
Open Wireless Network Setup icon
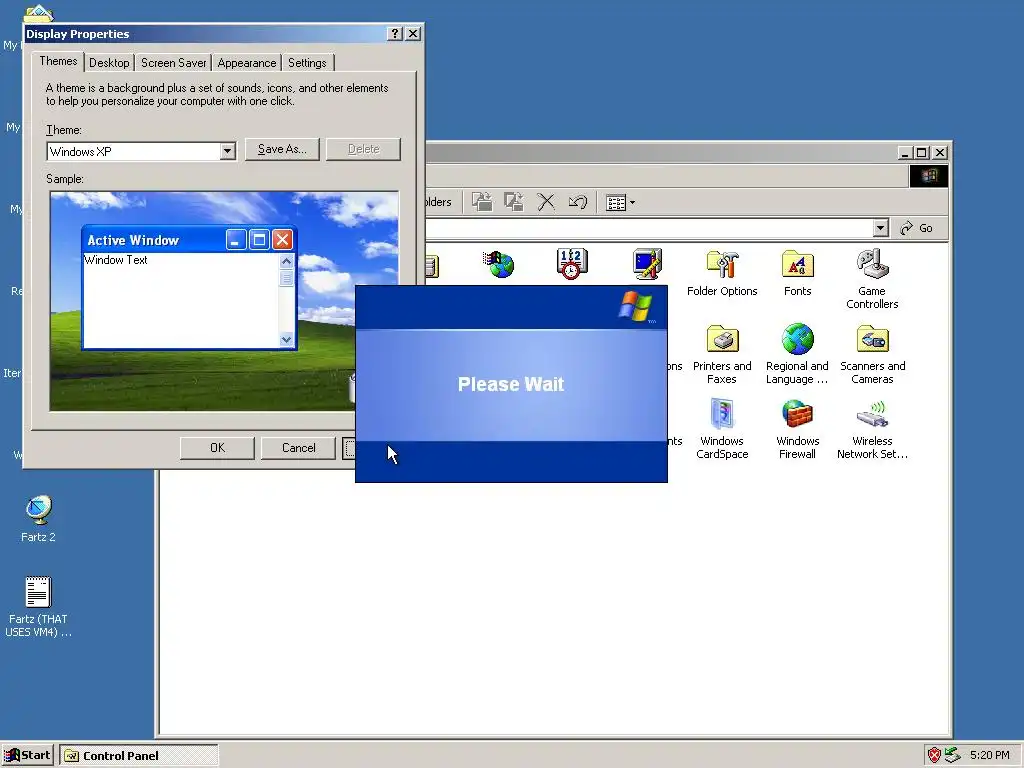[x=872, y=429]
